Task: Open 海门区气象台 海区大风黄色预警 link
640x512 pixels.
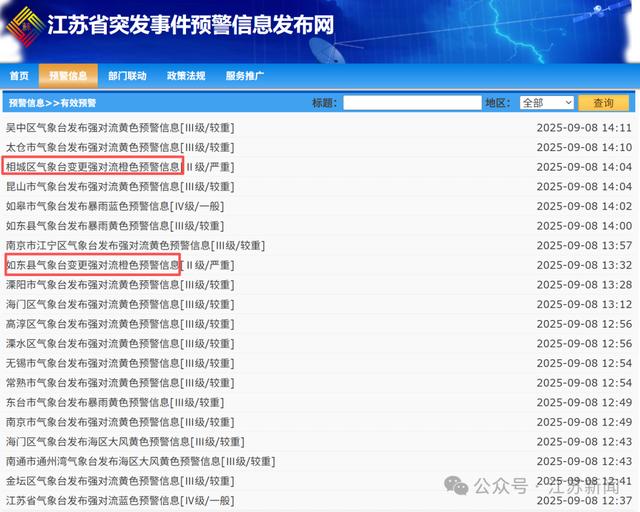Action: point(125,442)
